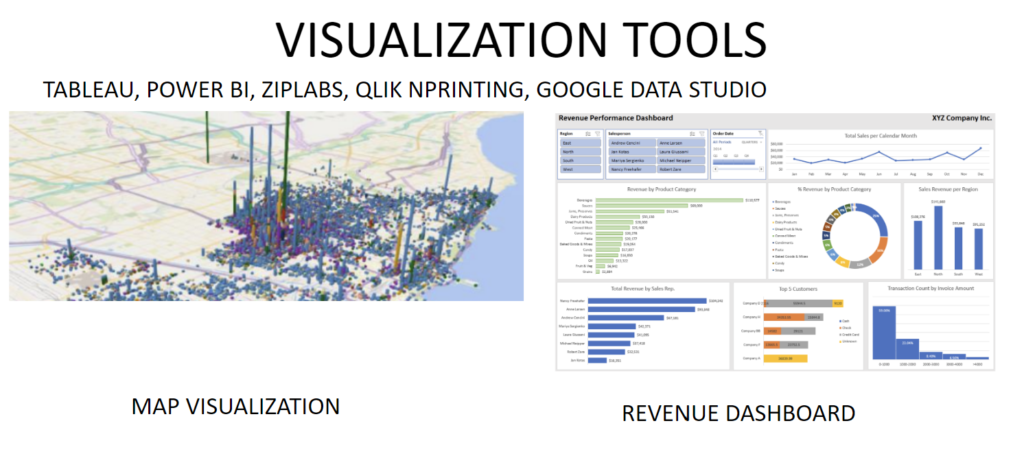Click the Jun point on sales line chart
1024x456 pixels.
coord(879,152)
